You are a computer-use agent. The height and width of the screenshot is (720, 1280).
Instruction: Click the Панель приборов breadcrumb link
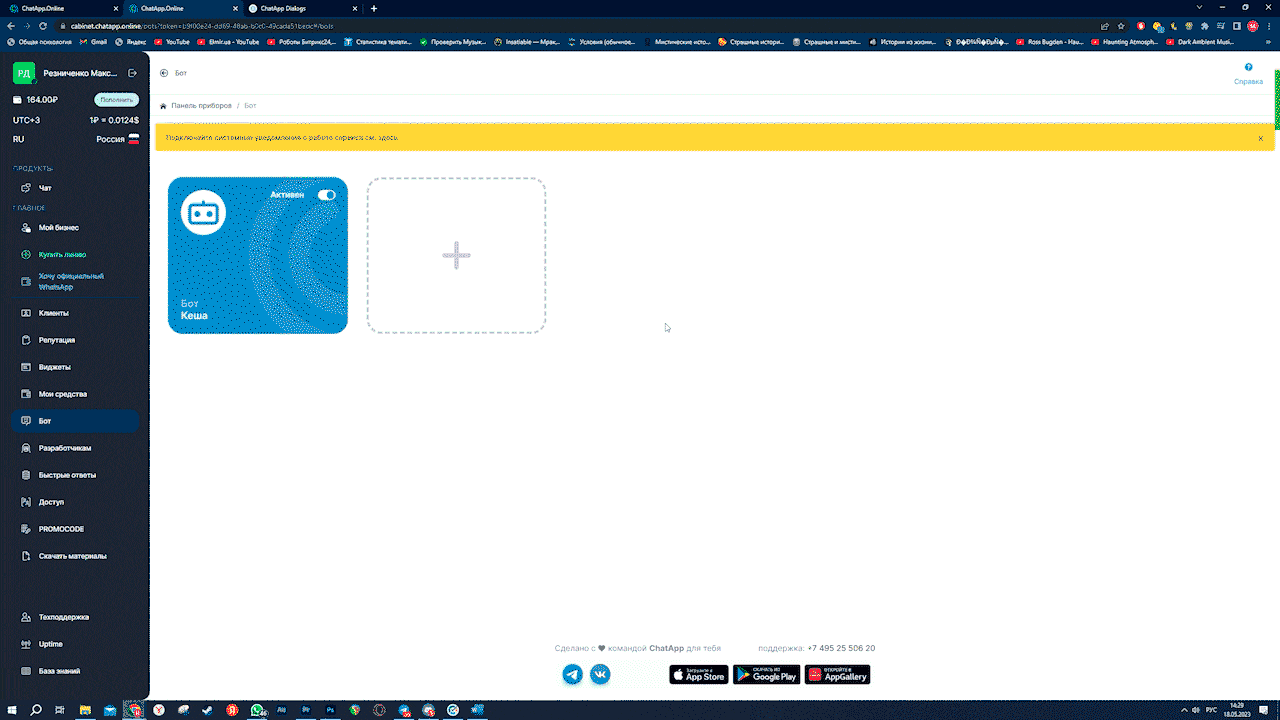201,106
